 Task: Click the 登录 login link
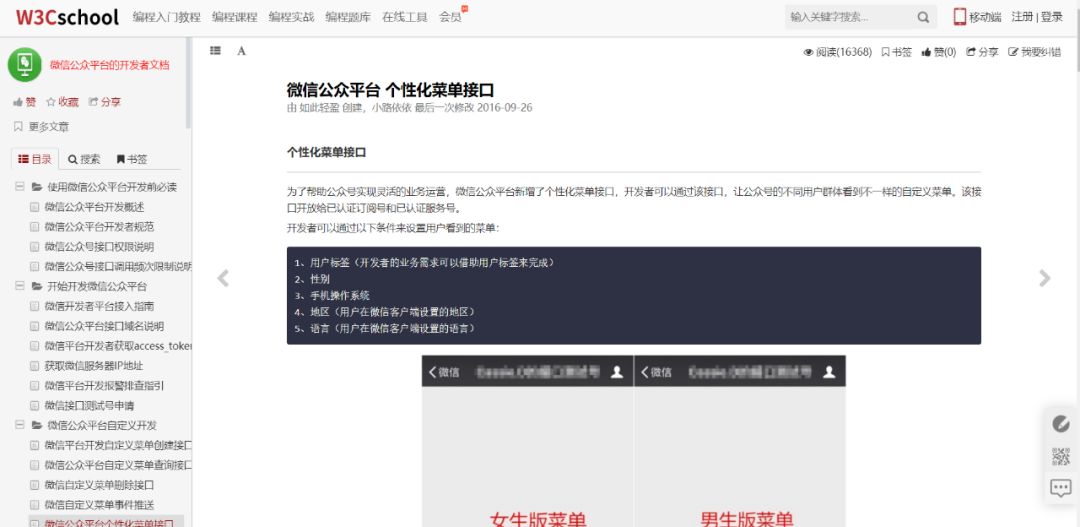pos(1052,17)
